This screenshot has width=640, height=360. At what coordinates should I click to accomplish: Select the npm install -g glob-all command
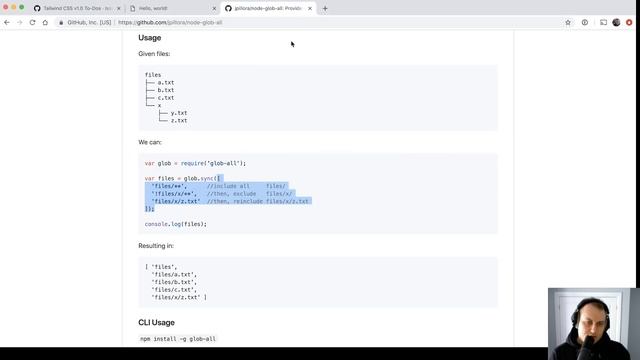[178, 339]
